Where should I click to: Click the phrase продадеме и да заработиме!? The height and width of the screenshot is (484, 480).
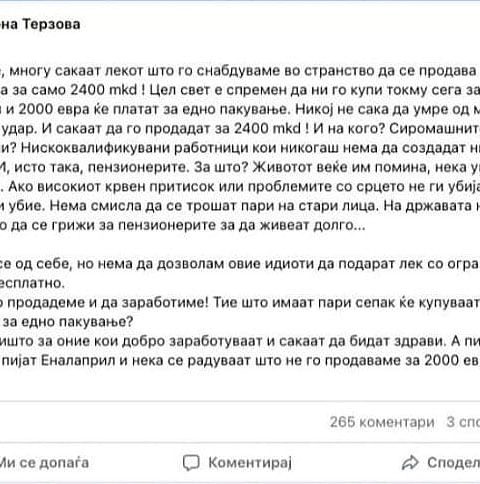(x=108, y=303)
